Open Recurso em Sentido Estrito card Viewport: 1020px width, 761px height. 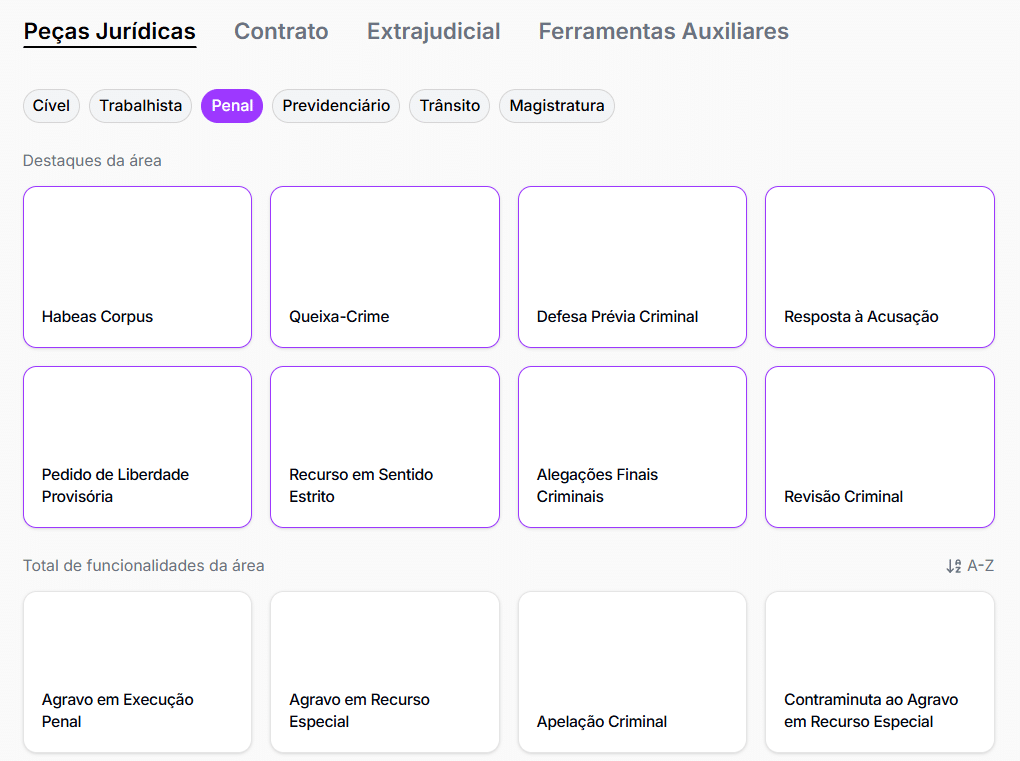(384, 447)
